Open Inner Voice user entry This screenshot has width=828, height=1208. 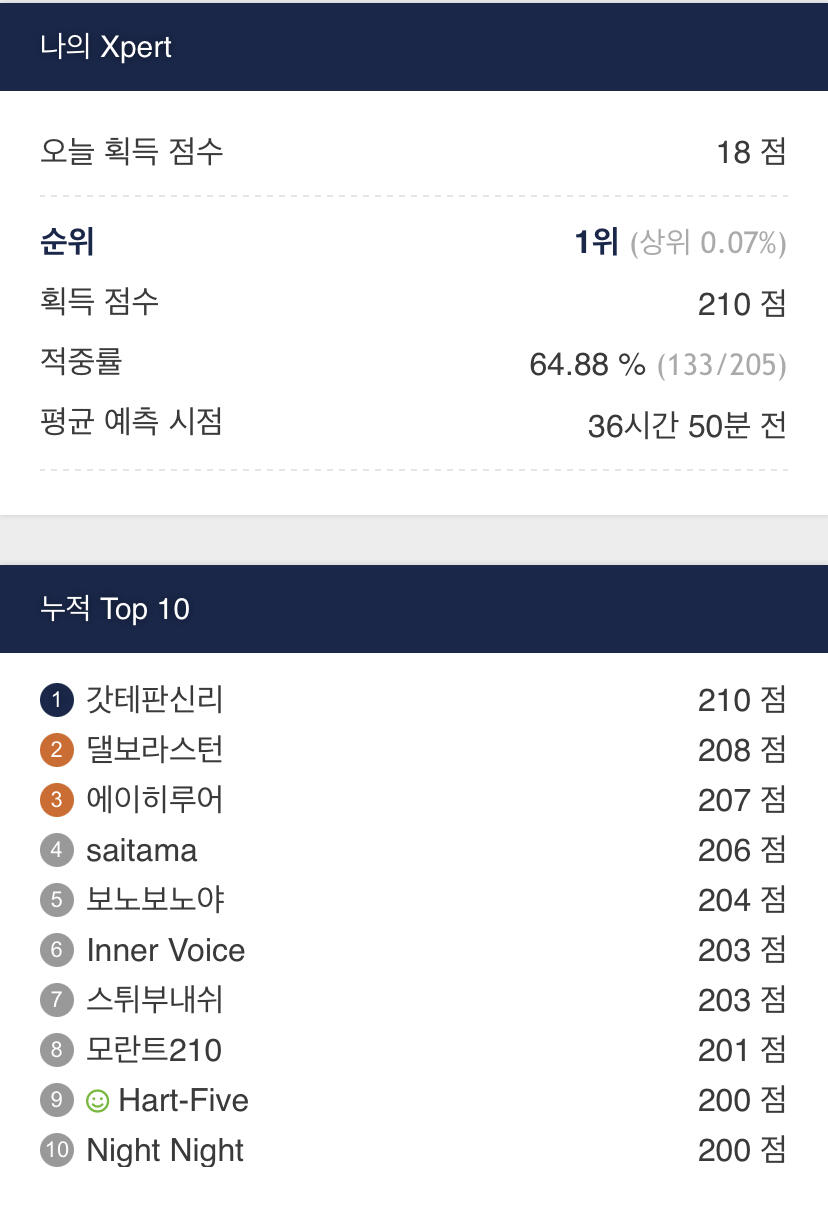tap(166, 950)
